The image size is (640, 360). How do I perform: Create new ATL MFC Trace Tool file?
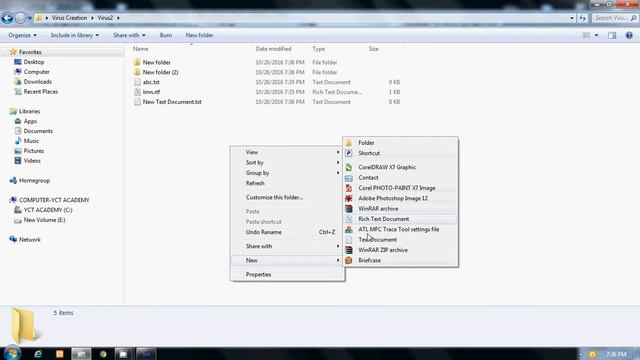(400, 229)
